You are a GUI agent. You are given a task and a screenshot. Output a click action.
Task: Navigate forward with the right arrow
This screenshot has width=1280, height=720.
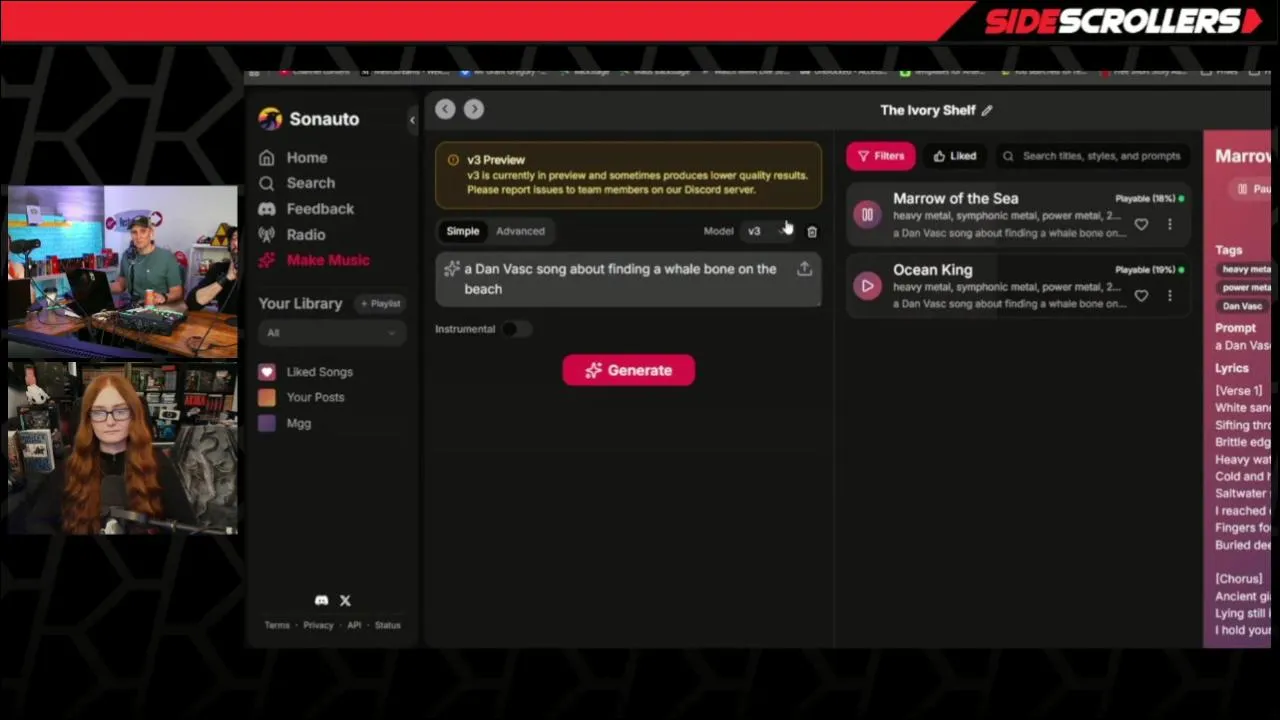point(474,109)
